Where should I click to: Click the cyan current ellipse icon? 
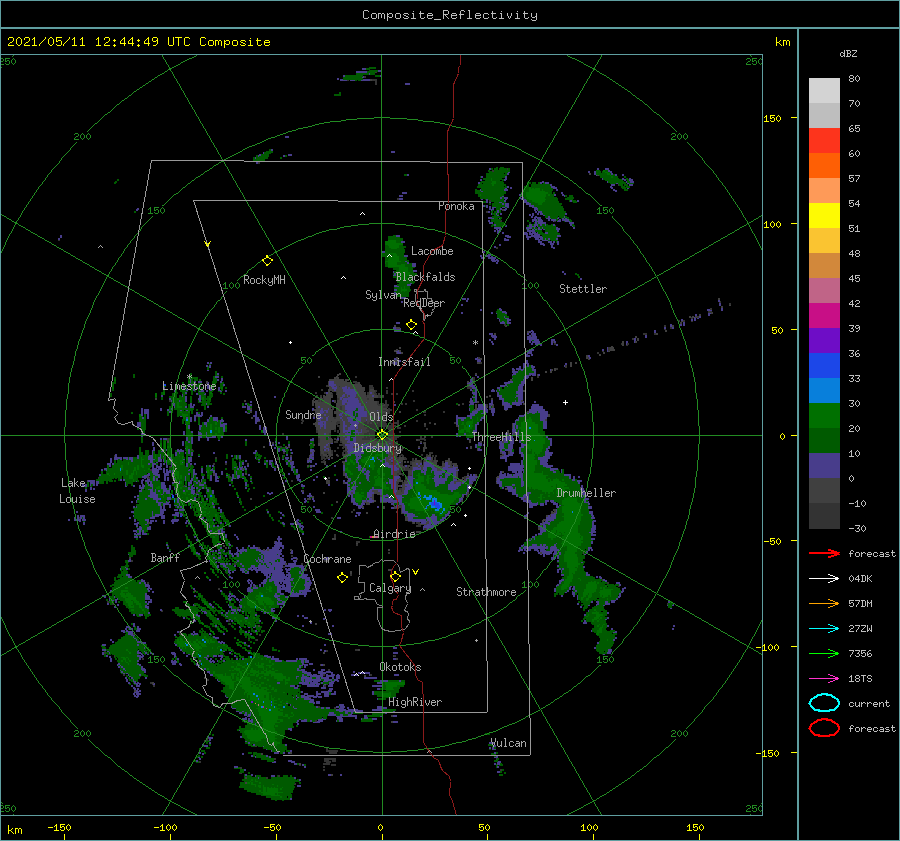(824, 703)
